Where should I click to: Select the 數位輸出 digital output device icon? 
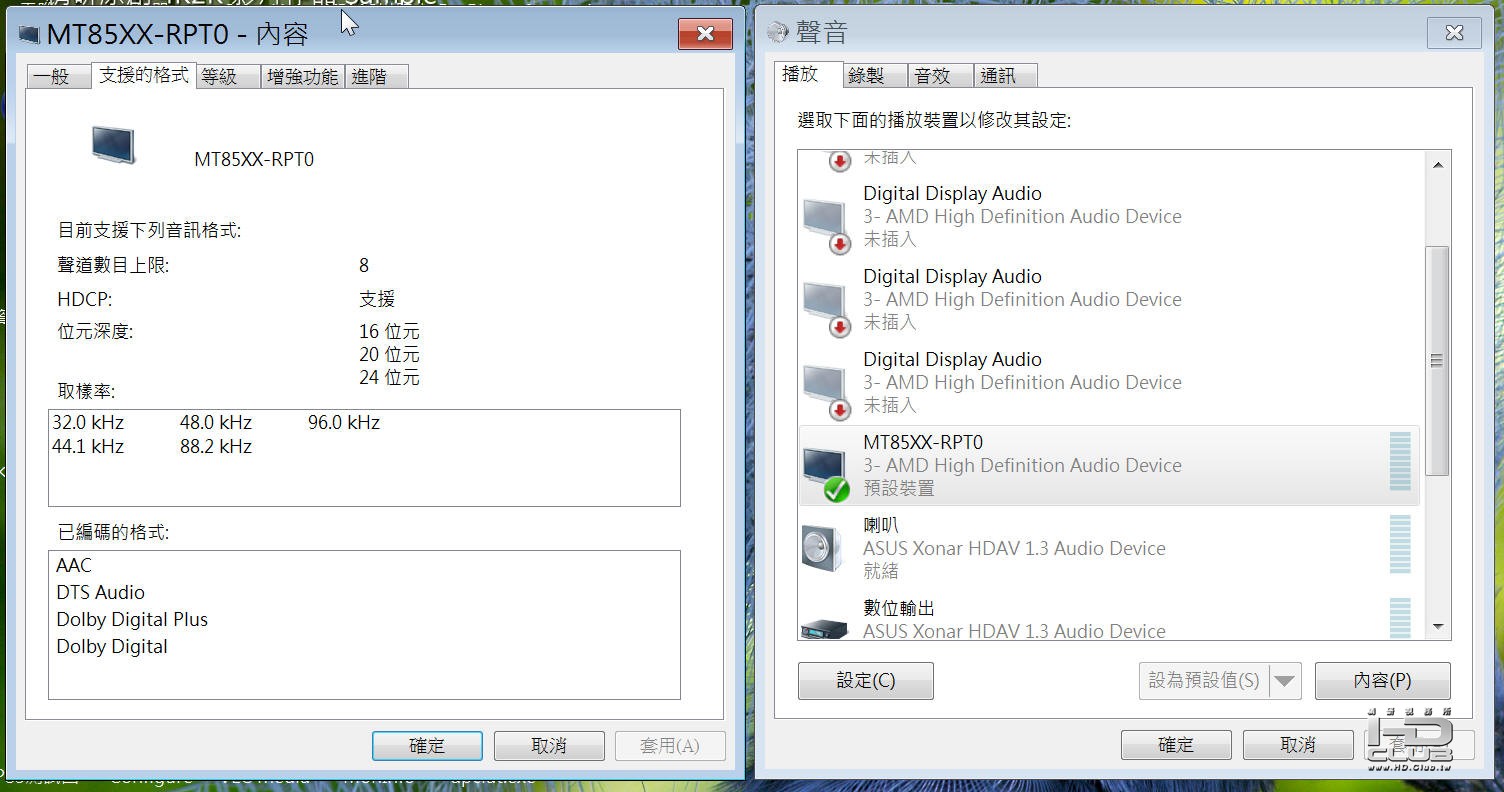tap(825, 627)
